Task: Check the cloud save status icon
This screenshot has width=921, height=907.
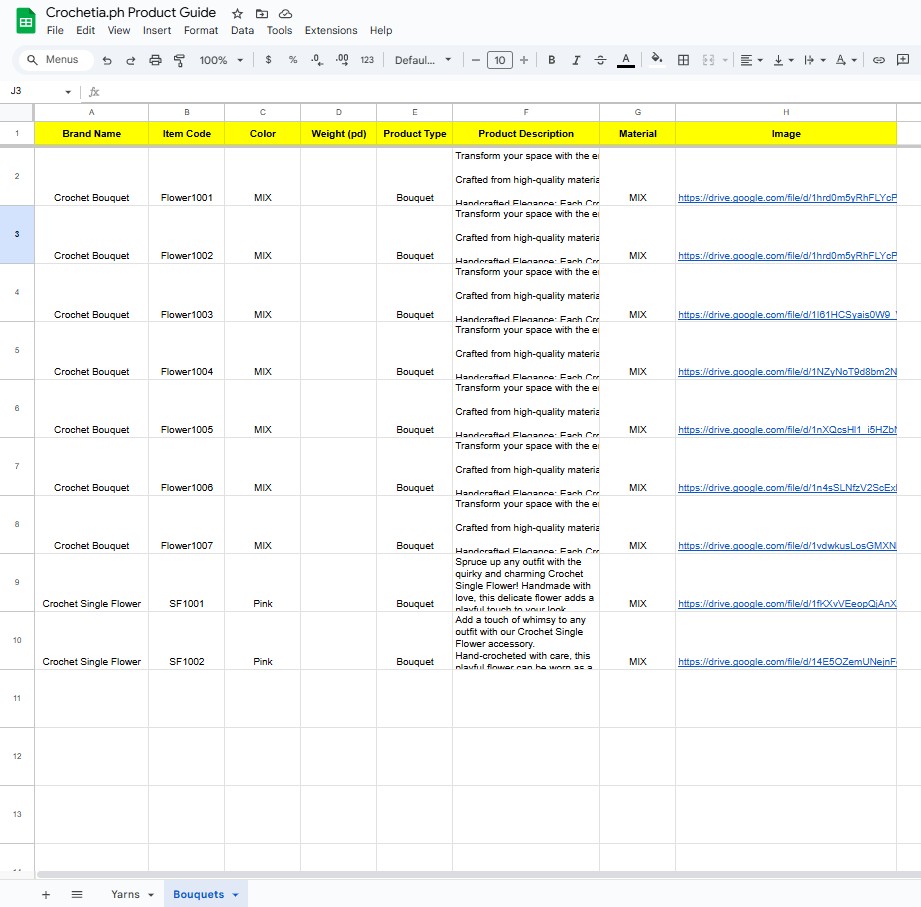Action: 285,14
